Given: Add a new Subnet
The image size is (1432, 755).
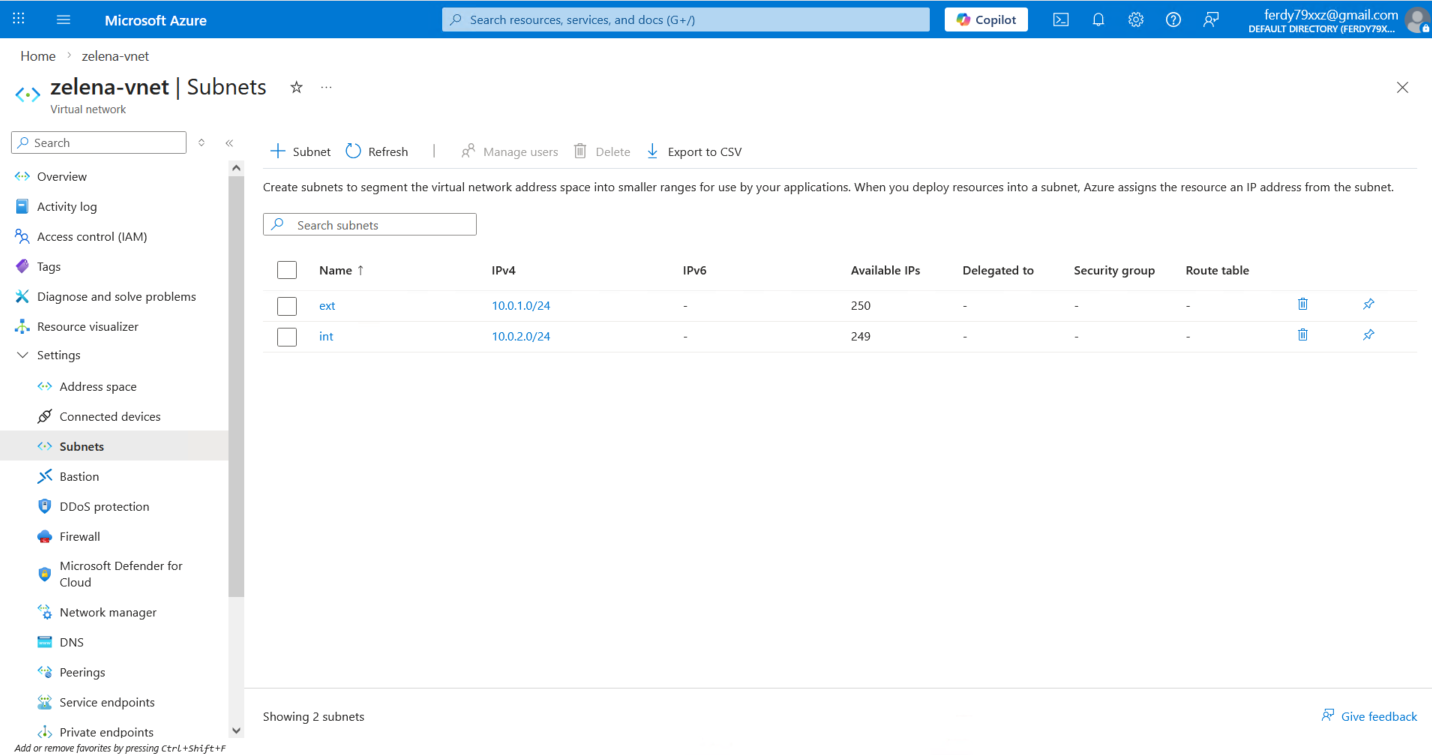Looking at the screenshot, I should pos(300,152).
